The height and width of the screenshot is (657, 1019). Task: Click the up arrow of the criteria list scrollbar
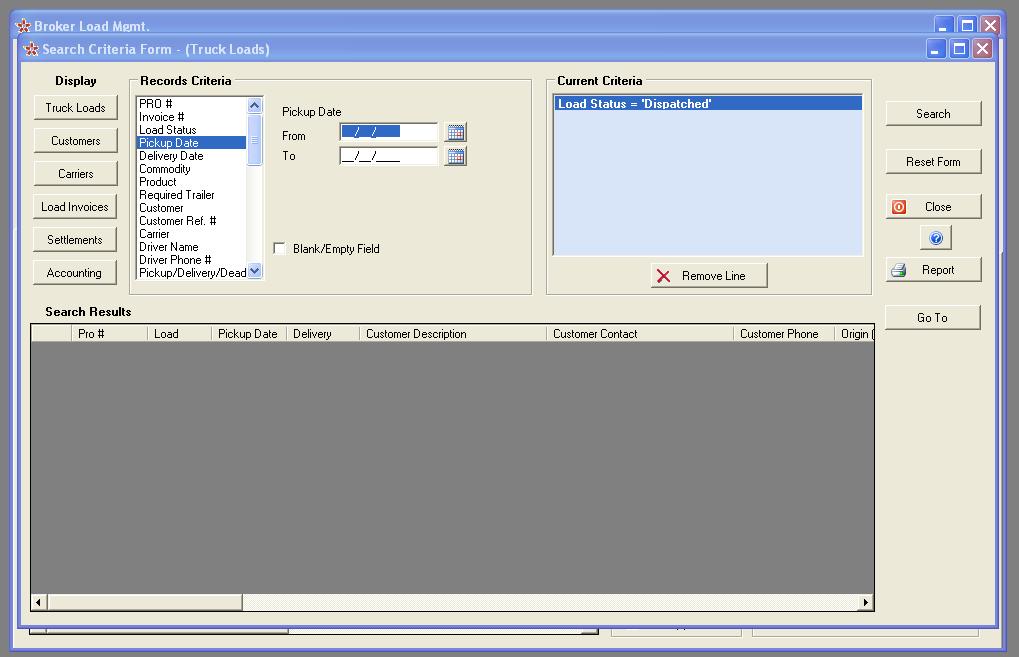253,103
